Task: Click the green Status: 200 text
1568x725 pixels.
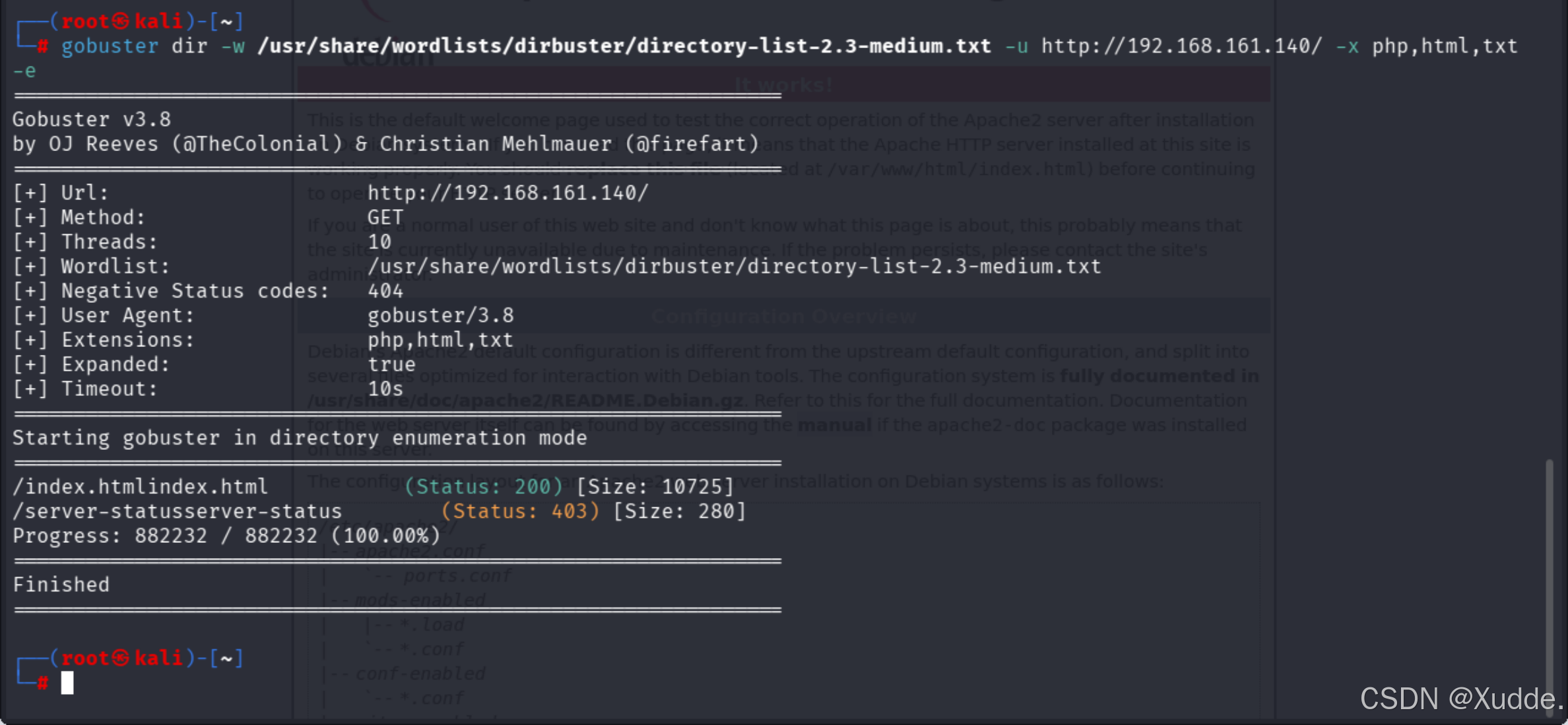Action: pos(484,487)
